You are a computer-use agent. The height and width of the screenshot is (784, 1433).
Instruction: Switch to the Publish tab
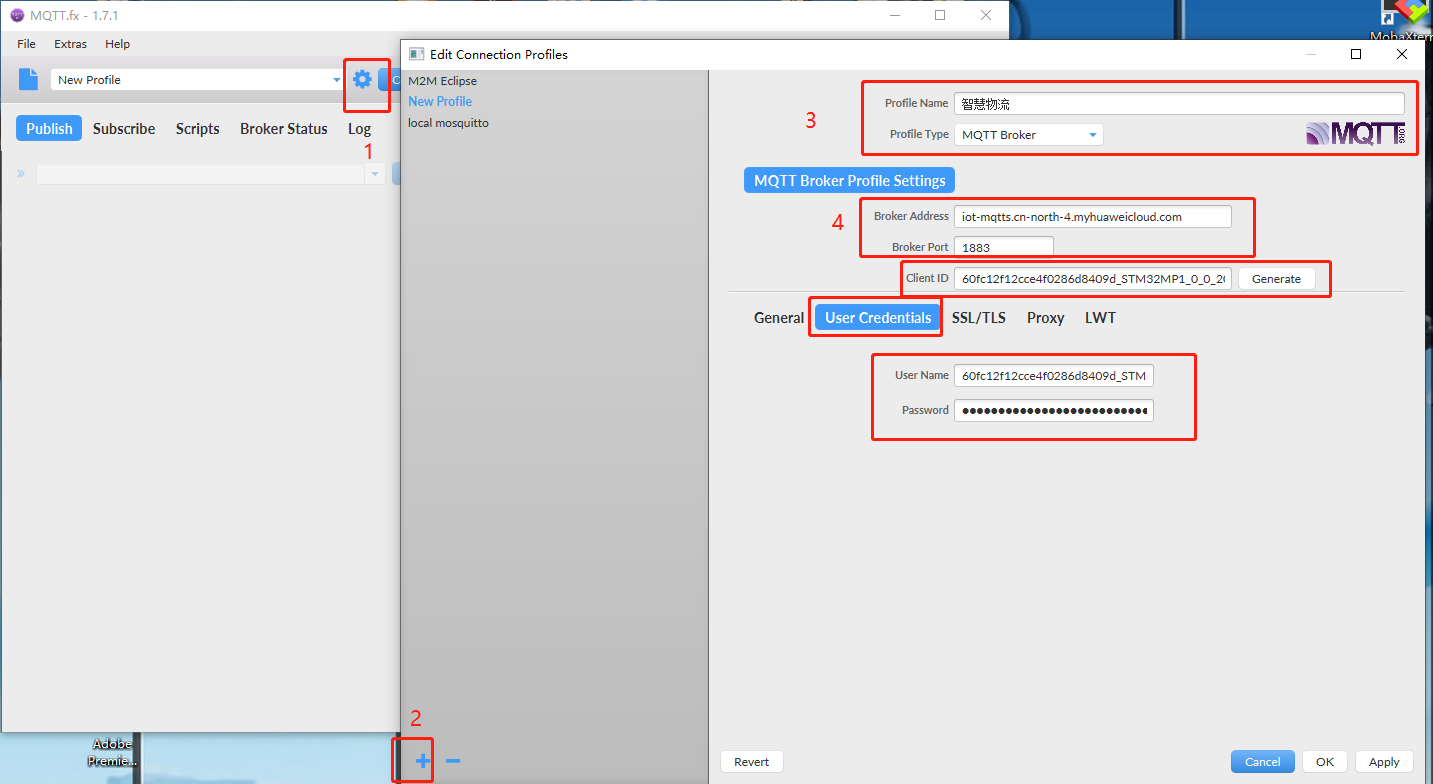click(x=49, y=128)
